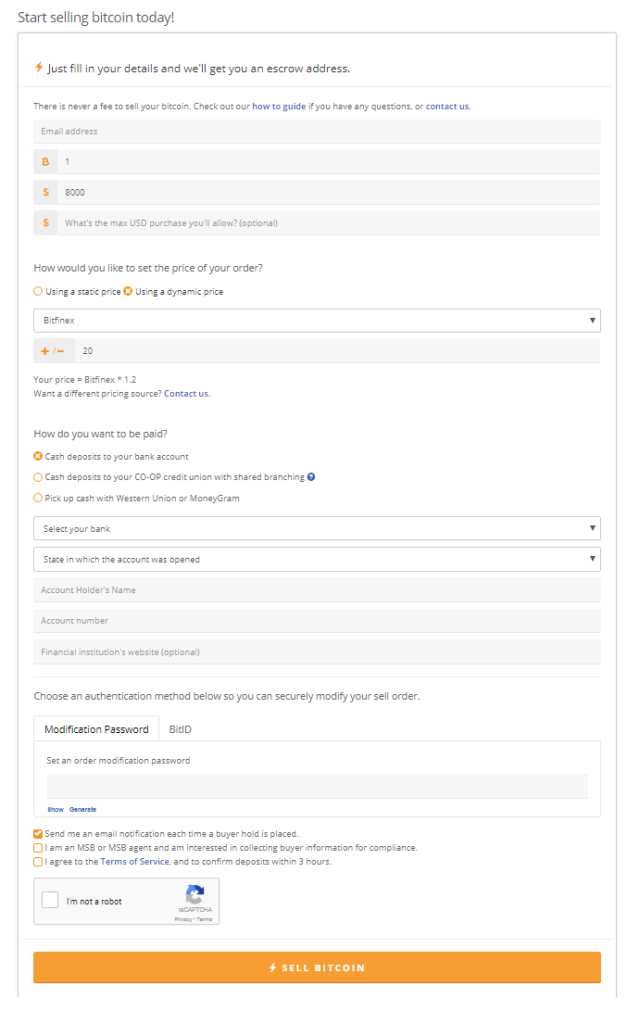The image size is (627, 1024).
Task: Click the dollar icon beside max purchase field
Action: [x=45, y=223]
